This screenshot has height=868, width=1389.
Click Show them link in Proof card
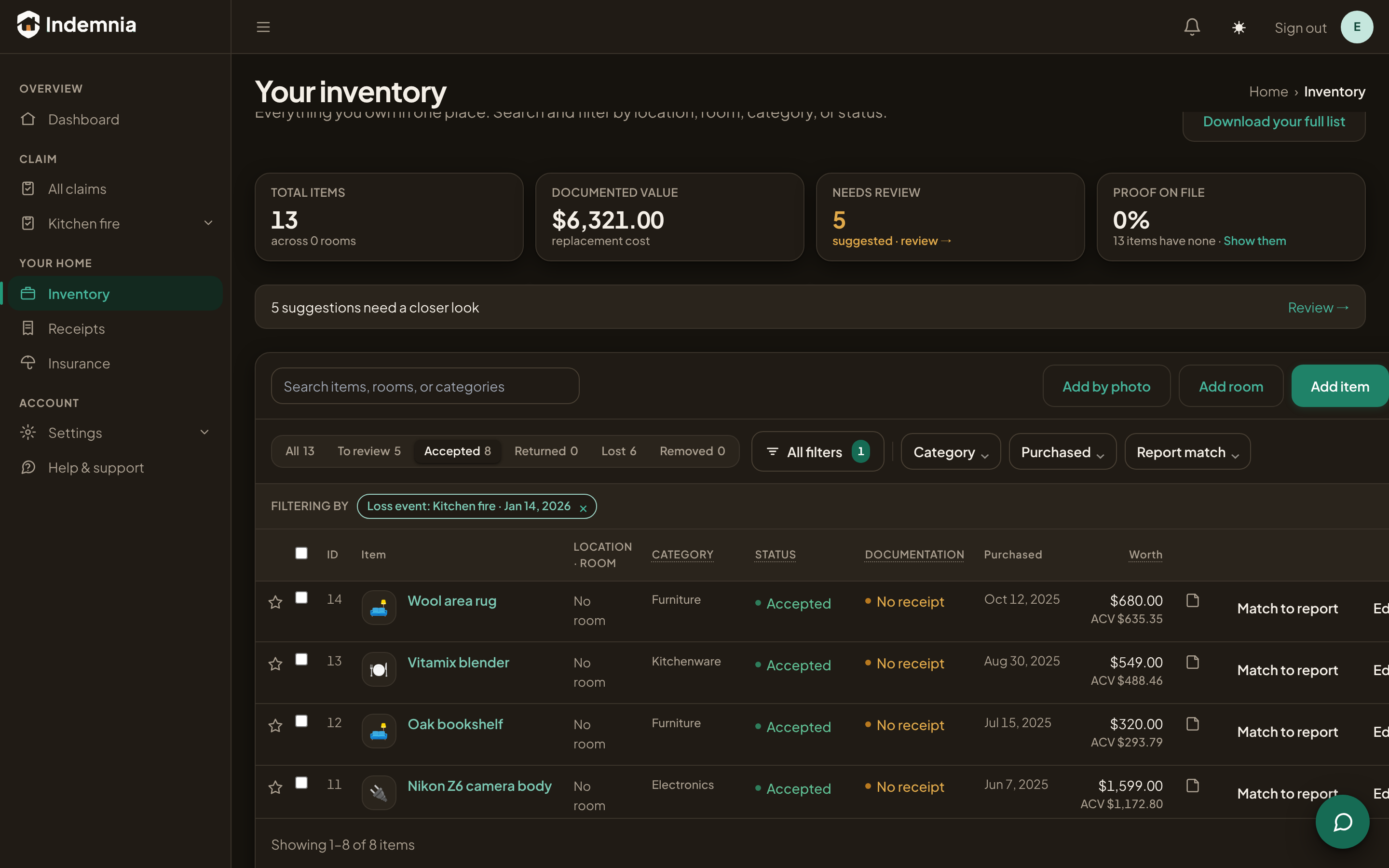[1255, 241]
